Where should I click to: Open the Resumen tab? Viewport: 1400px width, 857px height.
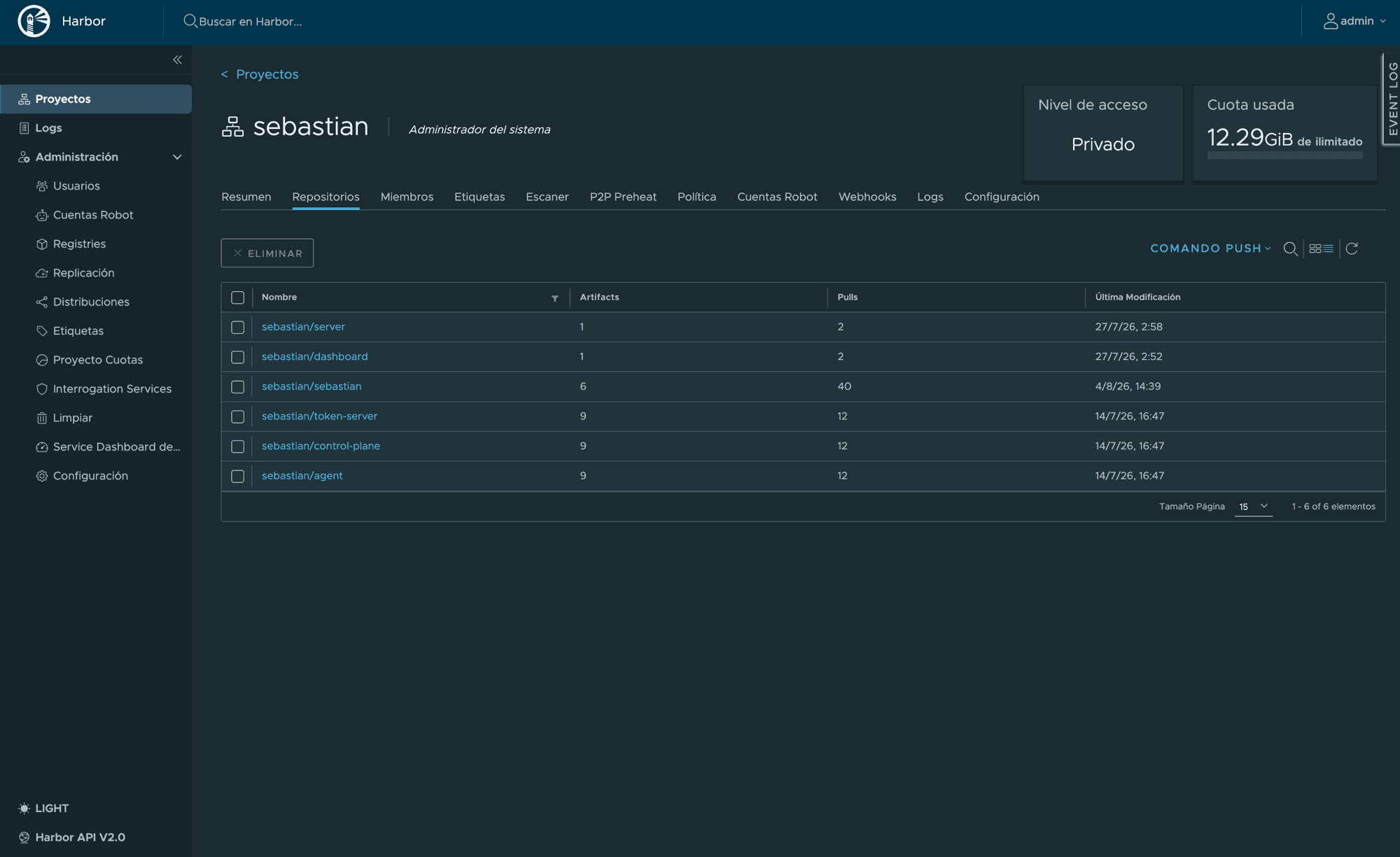tap(246, 197)
